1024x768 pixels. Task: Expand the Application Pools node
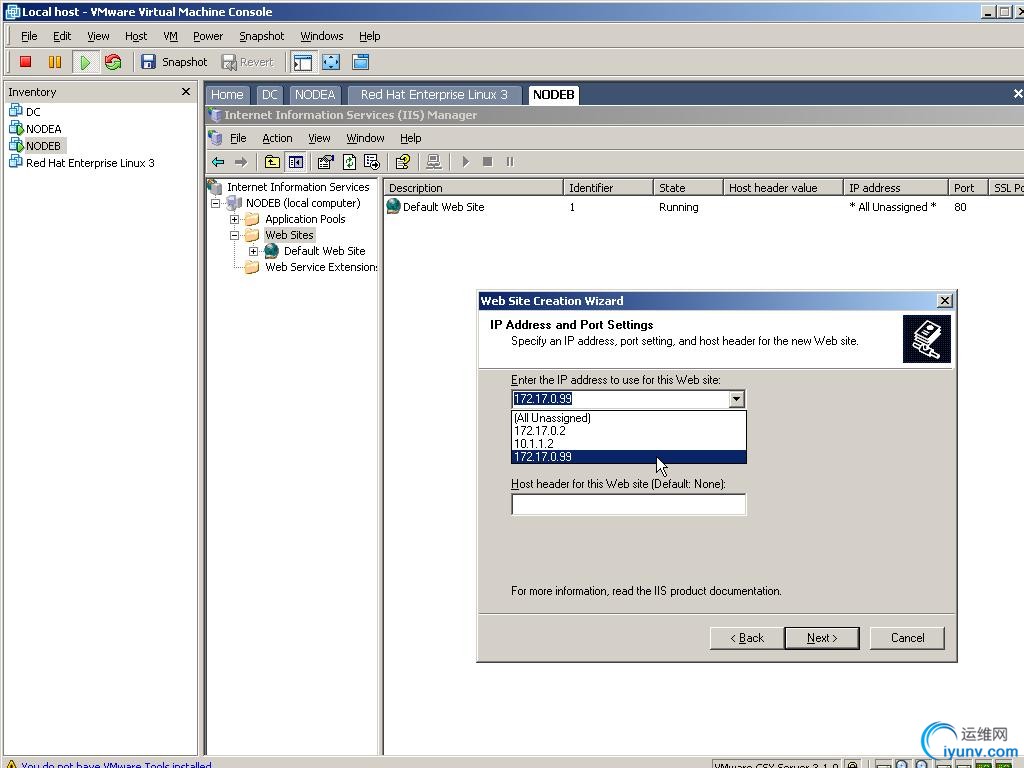pos(234,219)
